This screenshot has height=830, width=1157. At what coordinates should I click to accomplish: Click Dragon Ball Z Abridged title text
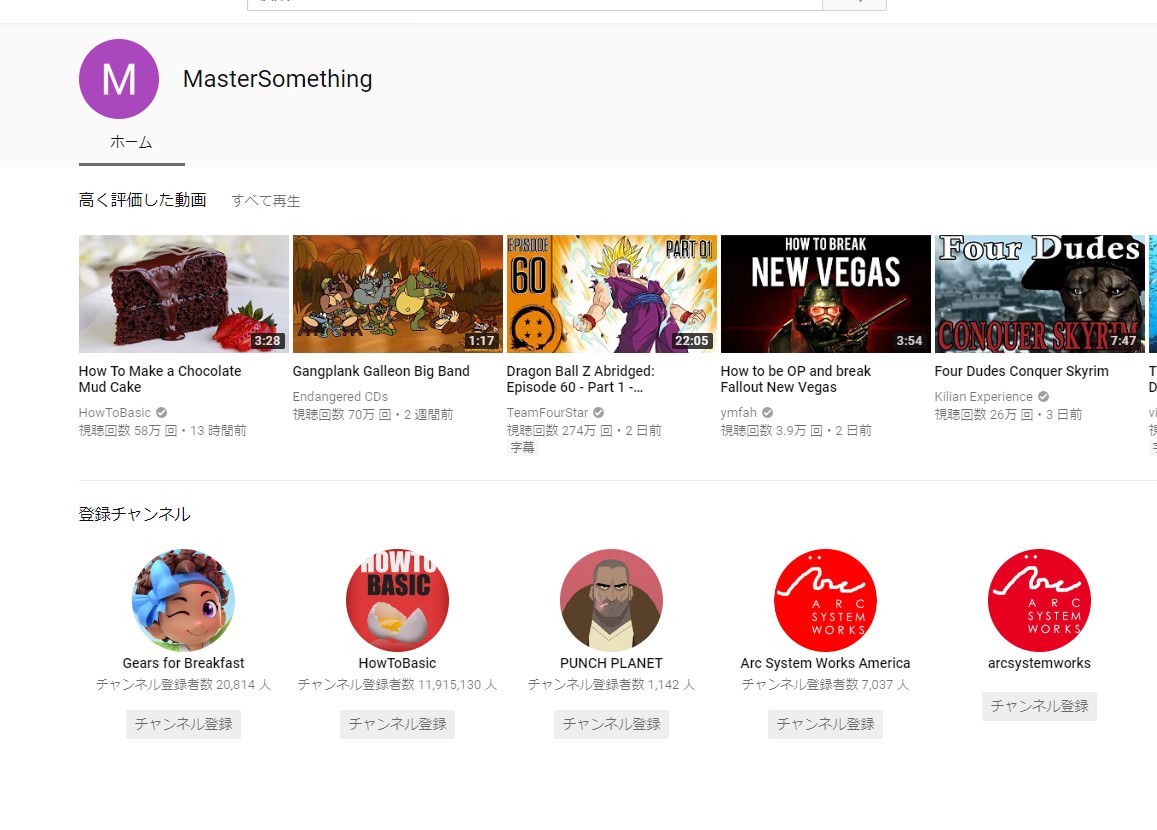pyautogui.click(x=581, y=379)
